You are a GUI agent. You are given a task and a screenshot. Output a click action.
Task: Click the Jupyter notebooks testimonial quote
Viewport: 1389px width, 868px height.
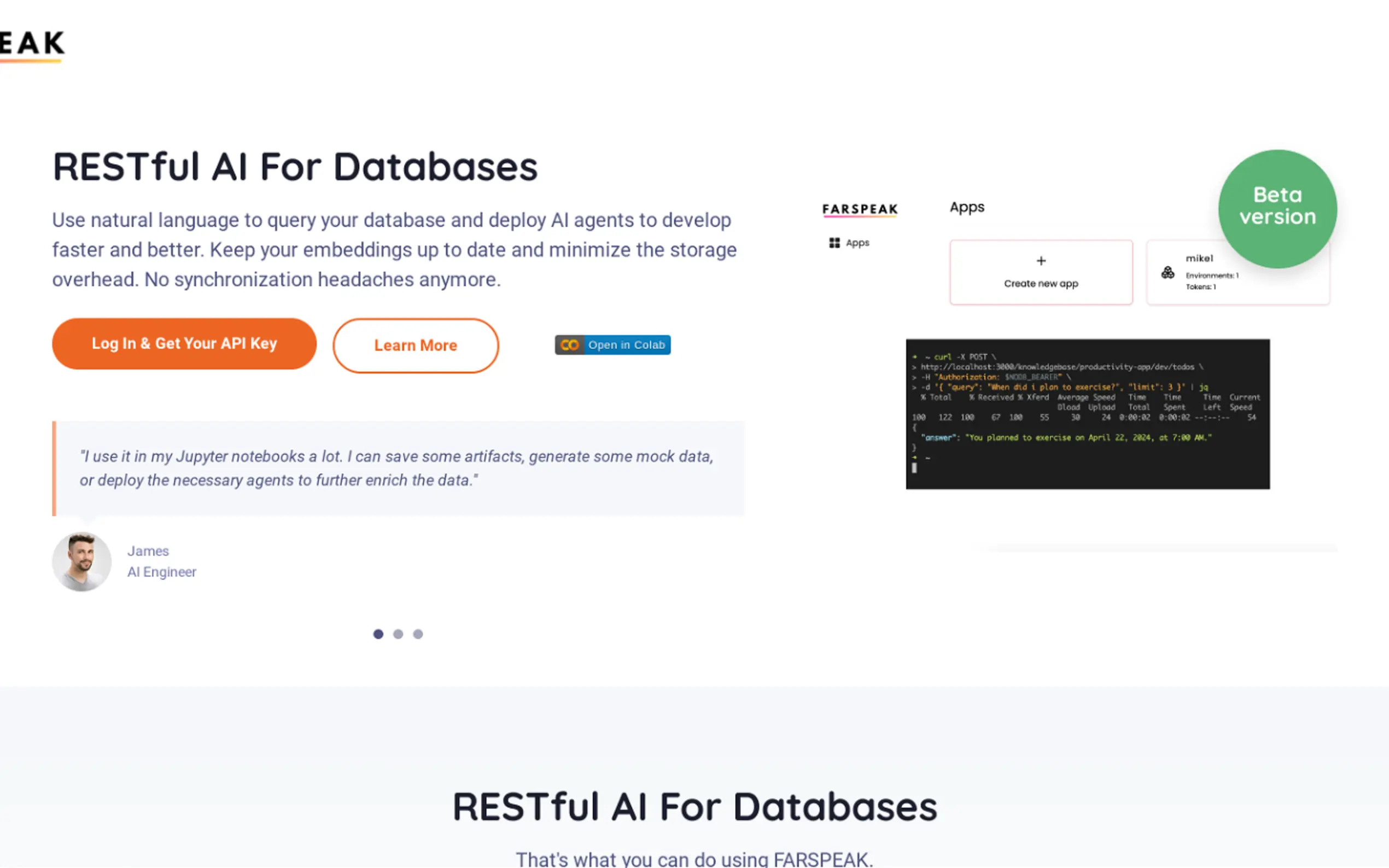pos(396,468)
